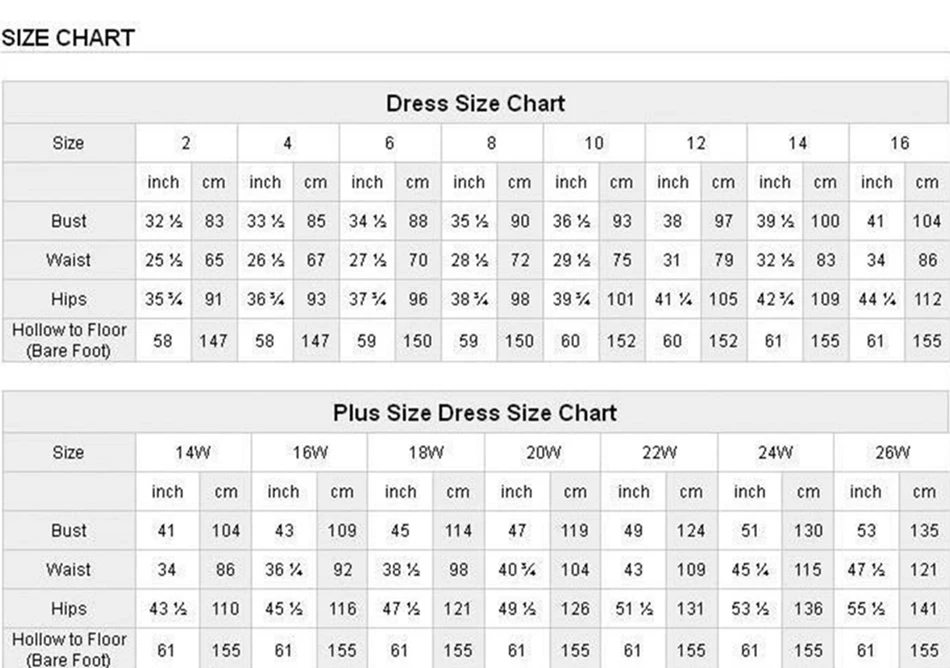Click the Bust row label in Dress Size Chart
Image resolution: width=950 pixels, height=668 pixels.
point(68,221)
